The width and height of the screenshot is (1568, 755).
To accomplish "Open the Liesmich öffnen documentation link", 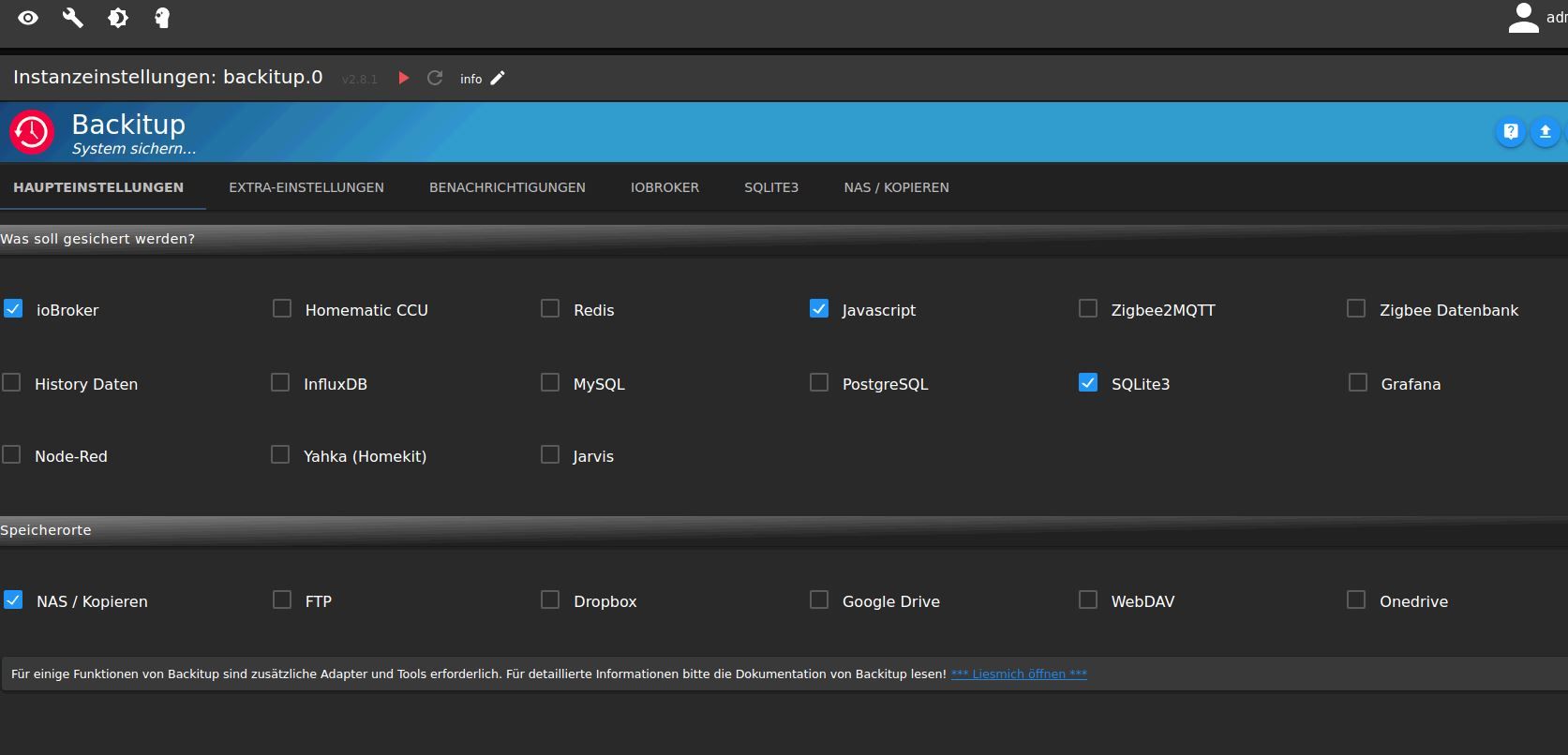I will (1019, 674).
